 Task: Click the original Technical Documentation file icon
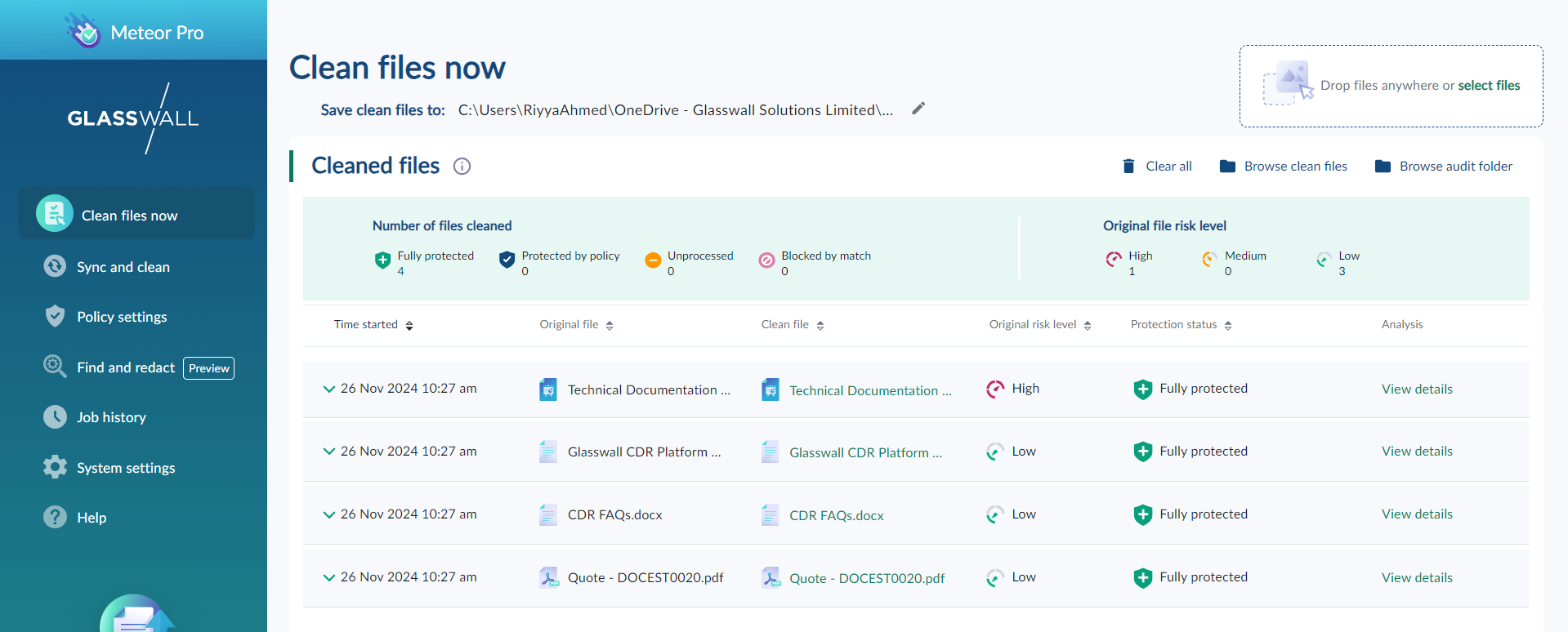pyautogui.click(x=548, y=389)
